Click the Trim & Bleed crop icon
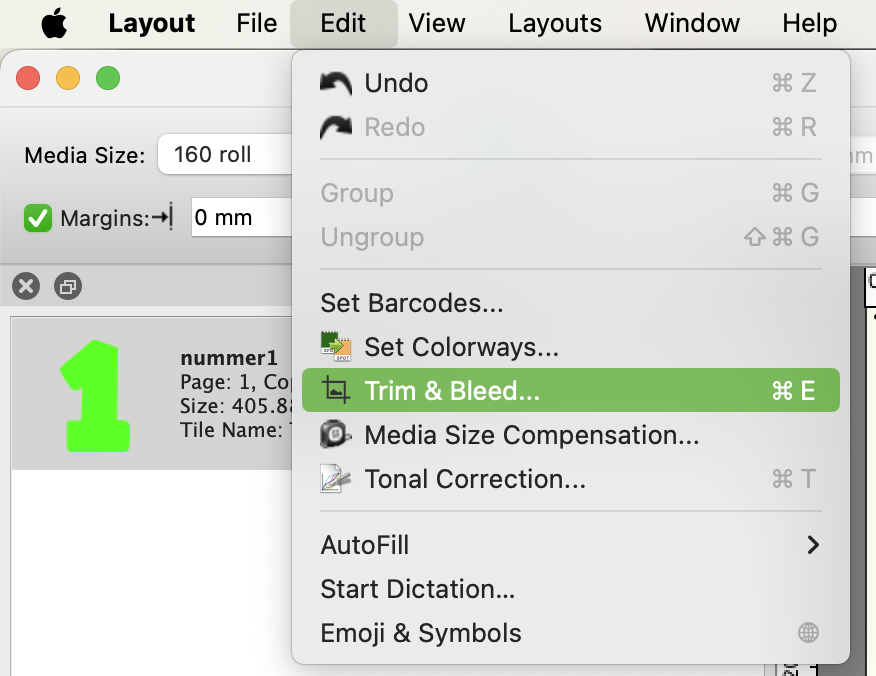The width and height of the screenshot is (876, 676). (x=336, y=390)
